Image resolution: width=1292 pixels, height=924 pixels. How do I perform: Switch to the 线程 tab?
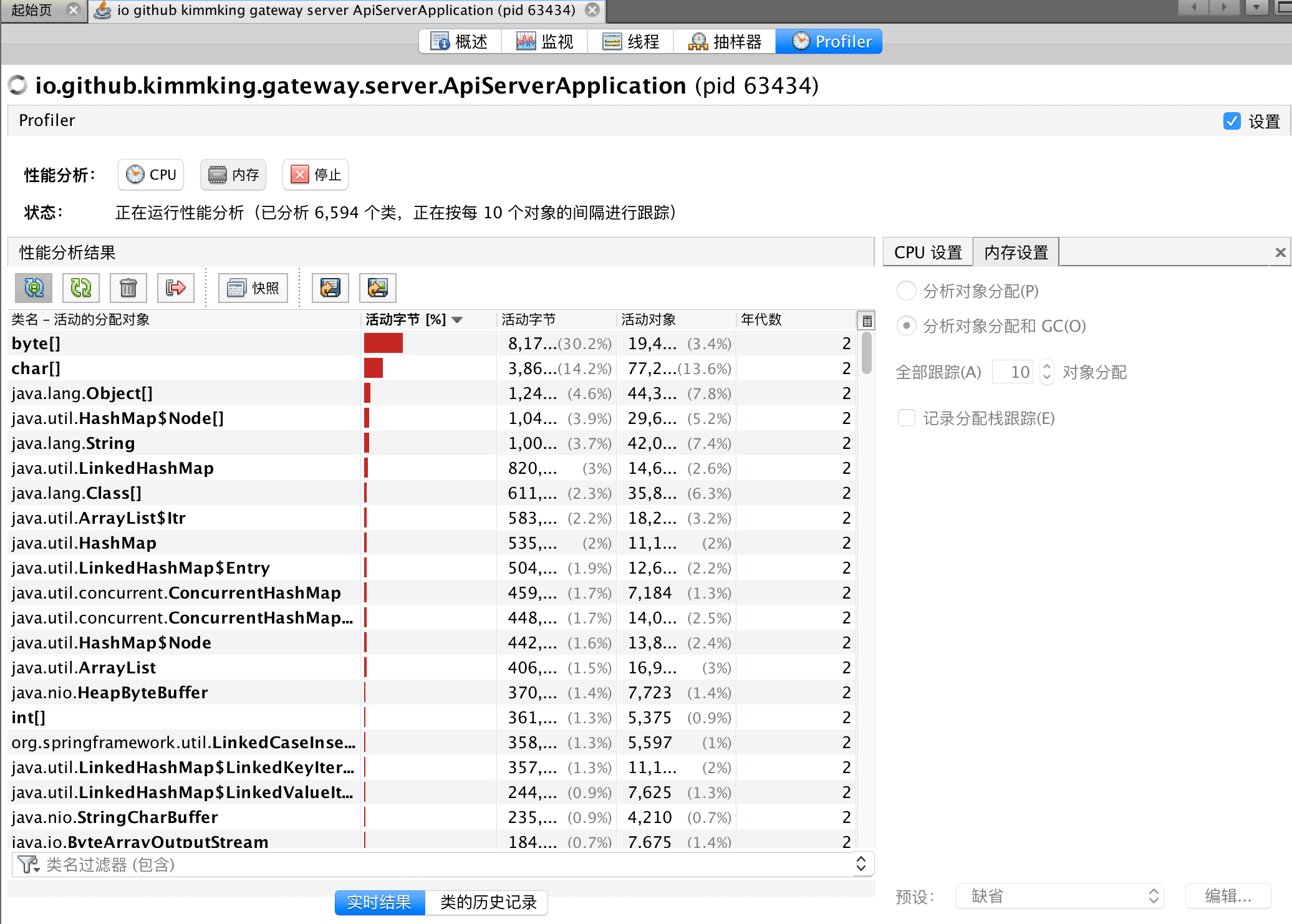click(x=631, y=42)
